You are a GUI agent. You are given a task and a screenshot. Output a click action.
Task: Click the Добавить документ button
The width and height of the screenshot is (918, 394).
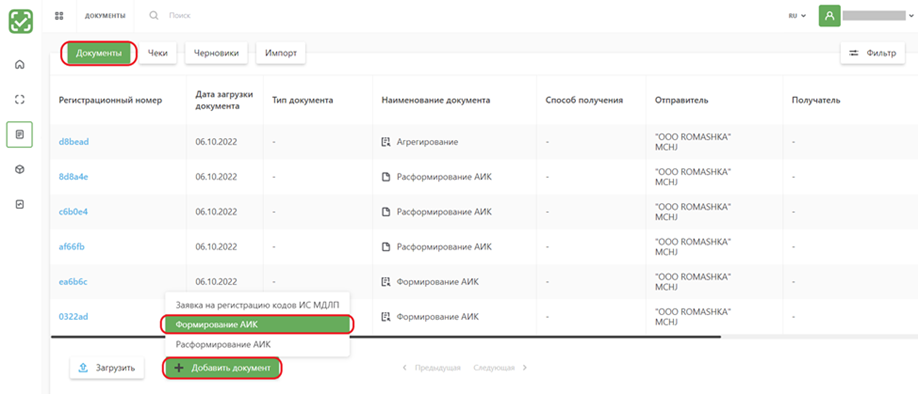tap(222, 368)
